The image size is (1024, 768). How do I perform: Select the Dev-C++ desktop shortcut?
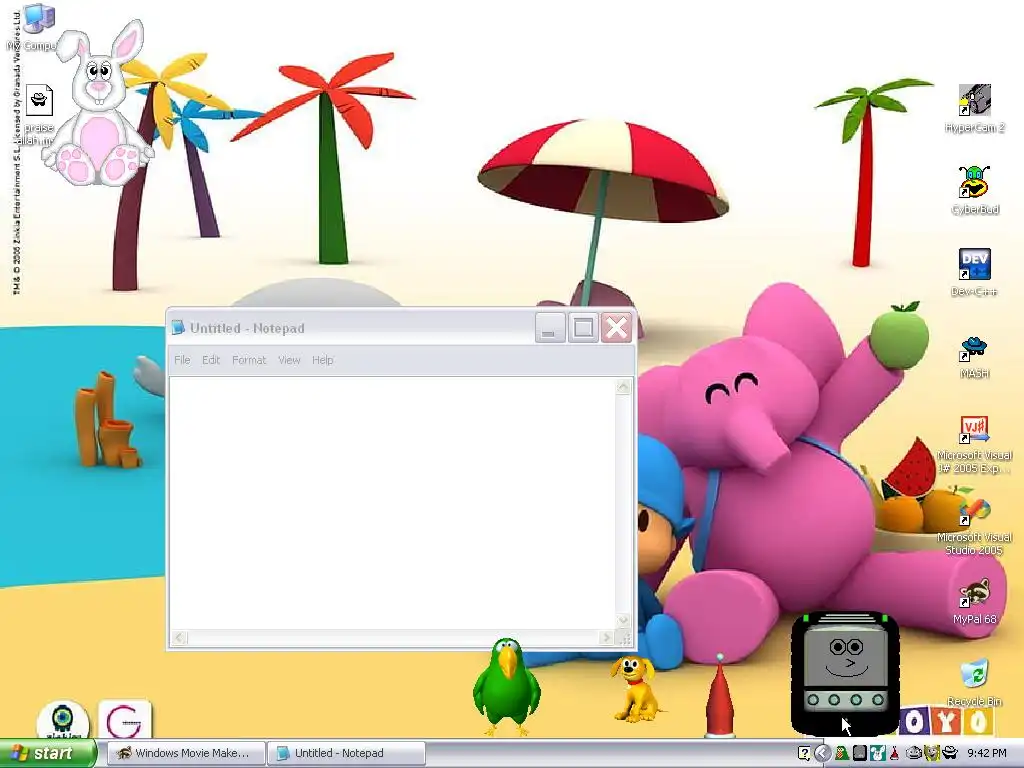point(974,272)
